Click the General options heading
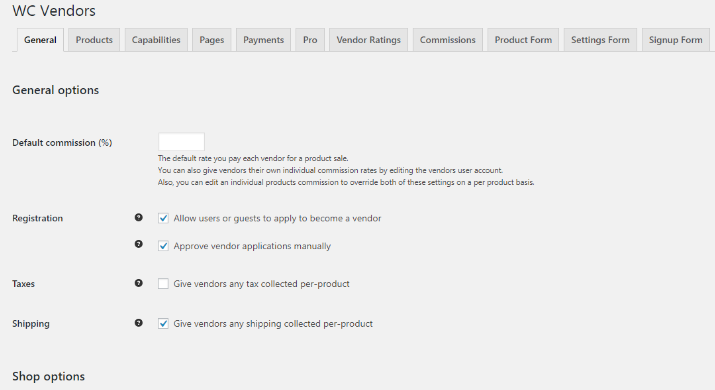Screen dimensions: 715x390 click(x=56, y=90)
